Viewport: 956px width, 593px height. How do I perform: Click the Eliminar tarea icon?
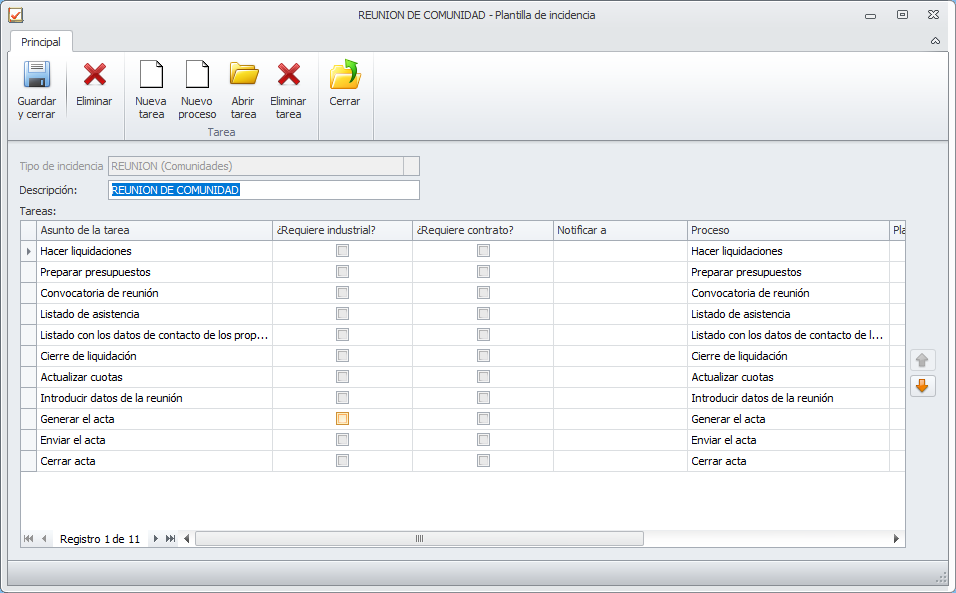coord(288,75)
